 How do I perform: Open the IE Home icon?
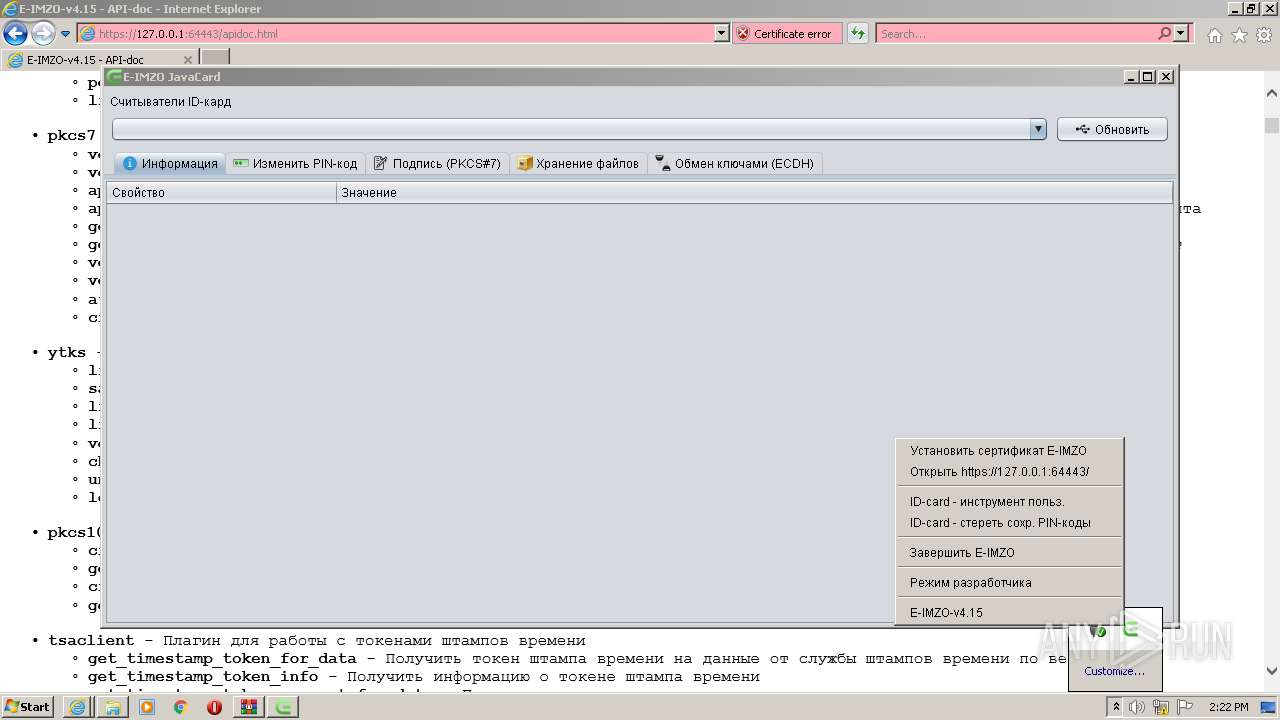coord(1214,35)
